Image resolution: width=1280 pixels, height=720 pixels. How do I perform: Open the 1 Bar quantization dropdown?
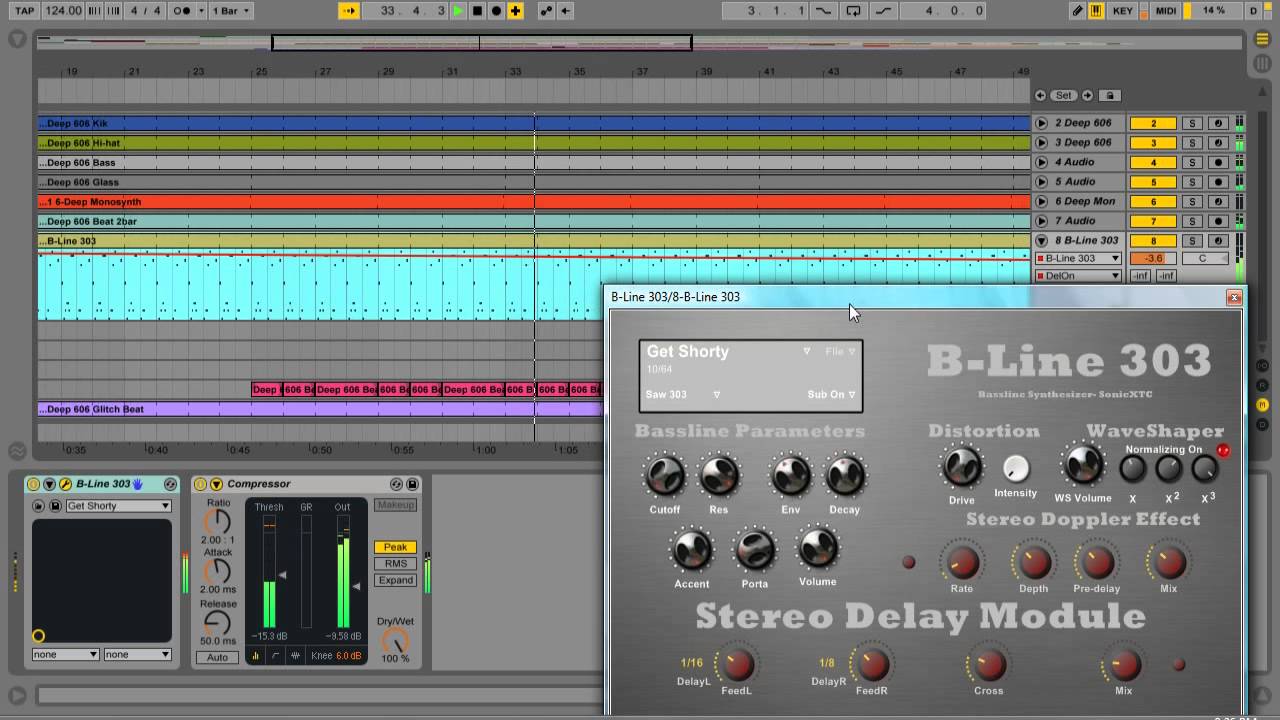(231, 11)
